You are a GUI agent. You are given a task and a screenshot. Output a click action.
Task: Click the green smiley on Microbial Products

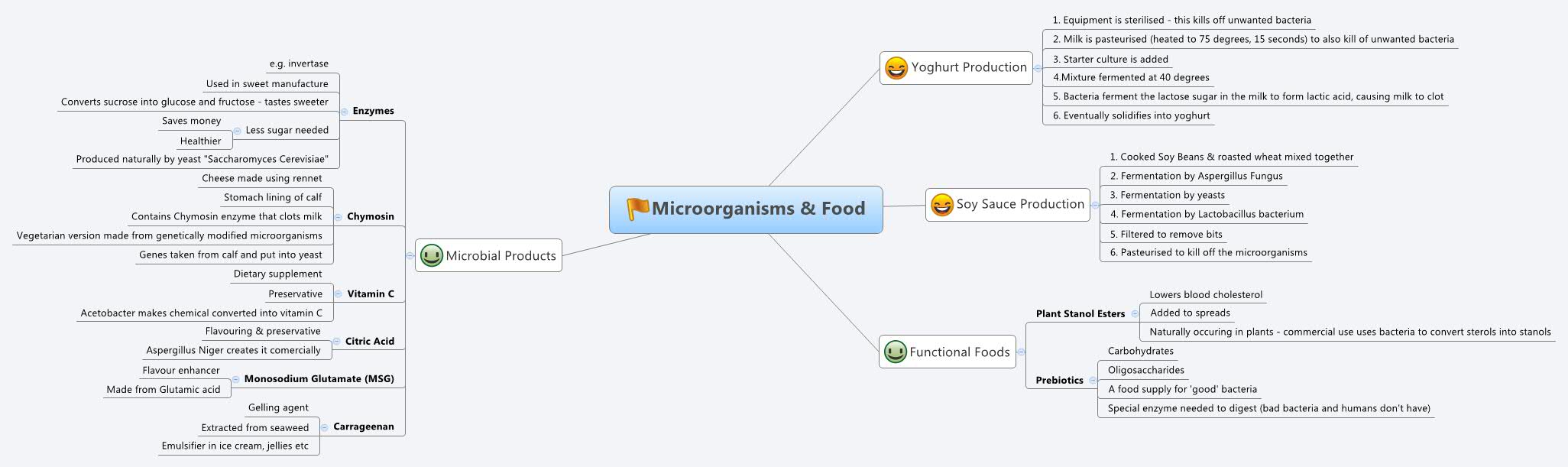point(432,255)
